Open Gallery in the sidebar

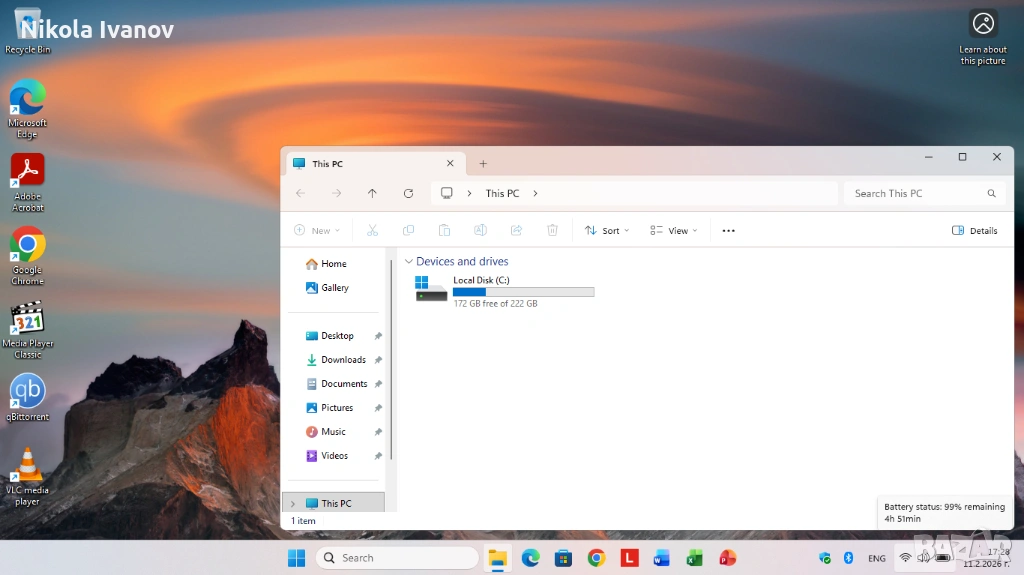[x=334, y=288]
